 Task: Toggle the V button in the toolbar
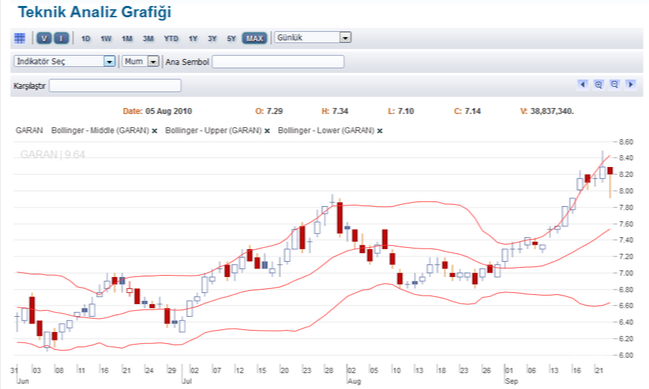(44, 38)
